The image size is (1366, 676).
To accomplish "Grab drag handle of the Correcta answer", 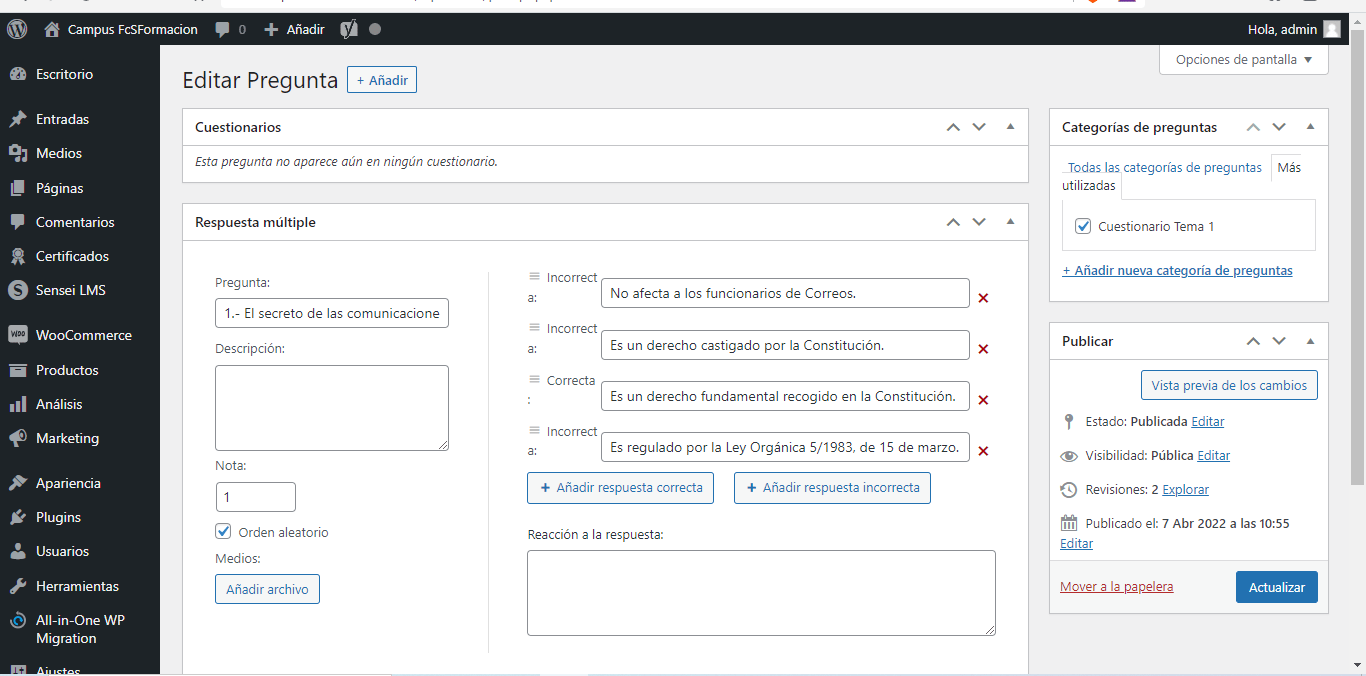I will coord(534,380).
